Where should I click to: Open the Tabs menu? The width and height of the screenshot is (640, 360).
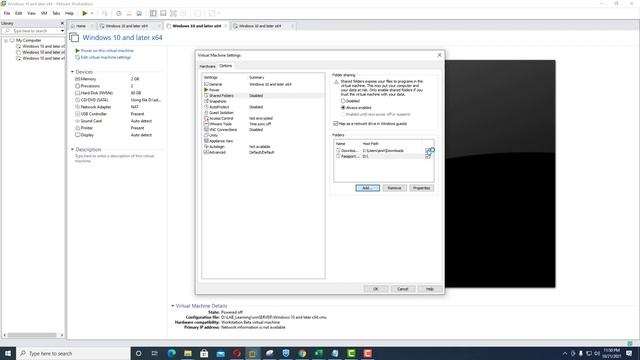pos(56,13)
